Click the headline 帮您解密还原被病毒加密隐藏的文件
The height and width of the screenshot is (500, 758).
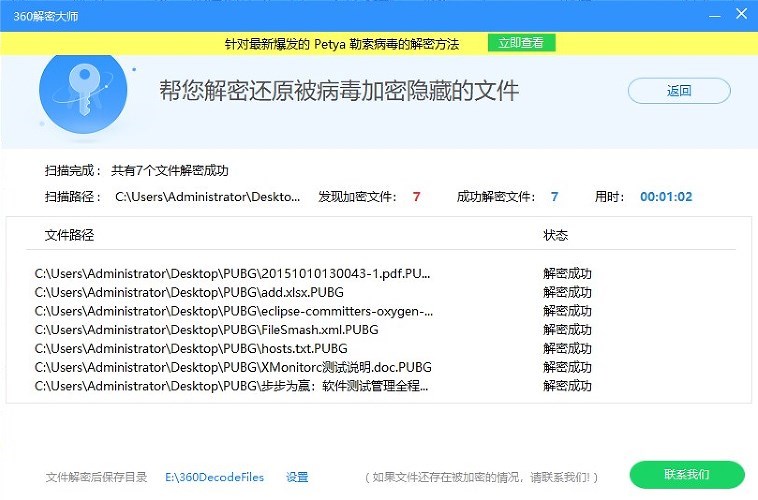339,91
